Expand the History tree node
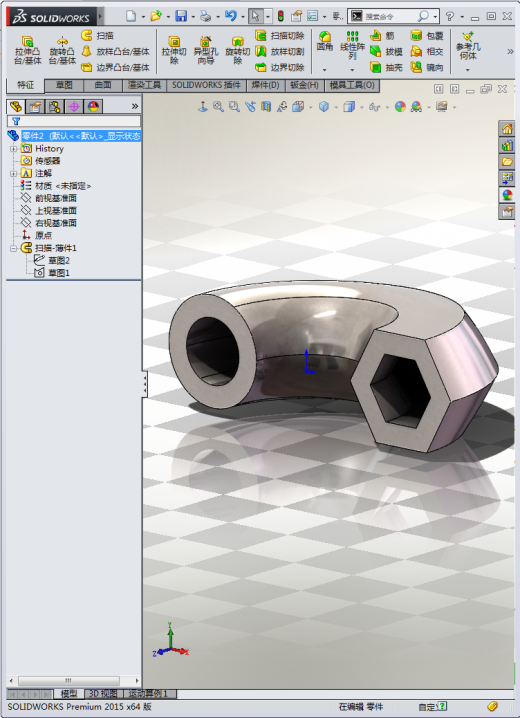520x718 pixels. 13,149
